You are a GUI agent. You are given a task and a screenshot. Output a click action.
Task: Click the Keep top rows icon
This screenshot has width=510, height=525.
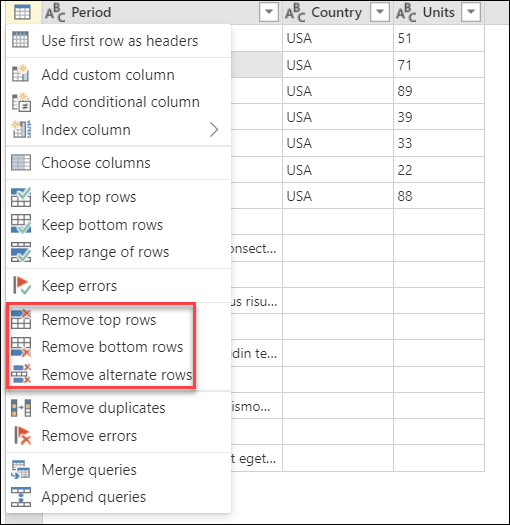(21, 197)
